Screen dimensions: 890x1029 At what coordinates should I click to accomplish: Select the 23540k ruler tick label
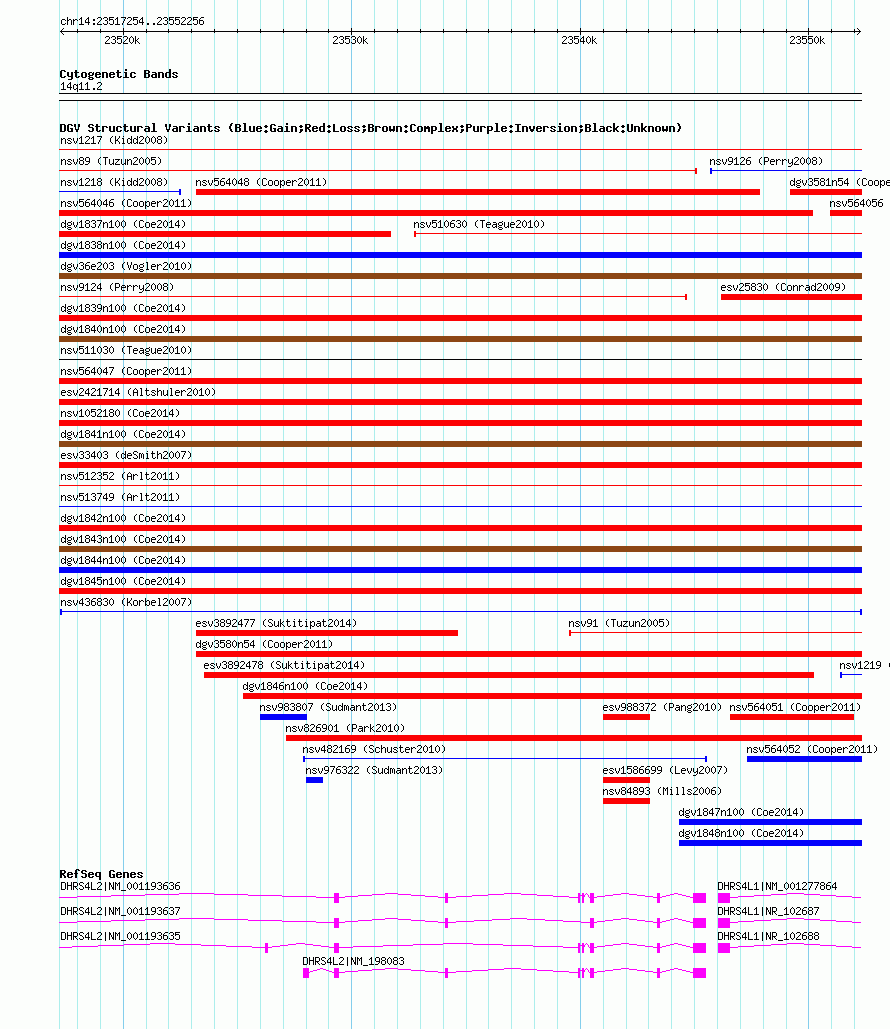tap(579, 40)
